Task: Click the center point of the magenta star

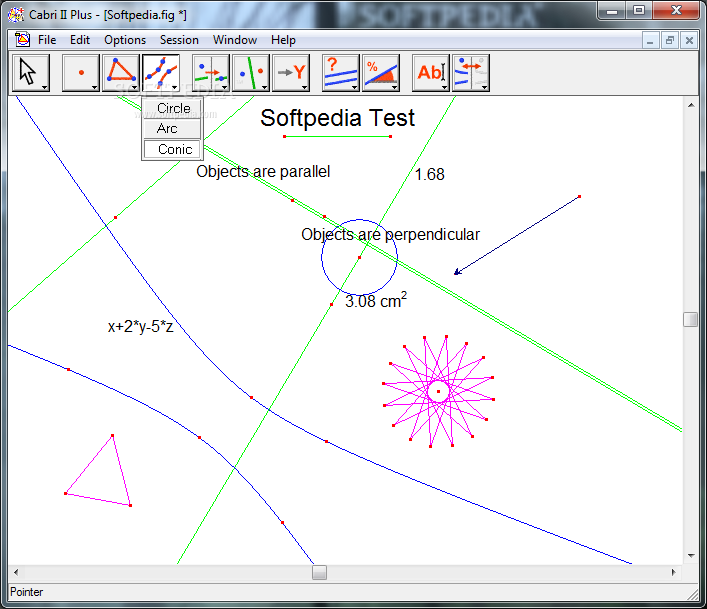Action: point(438,391)
